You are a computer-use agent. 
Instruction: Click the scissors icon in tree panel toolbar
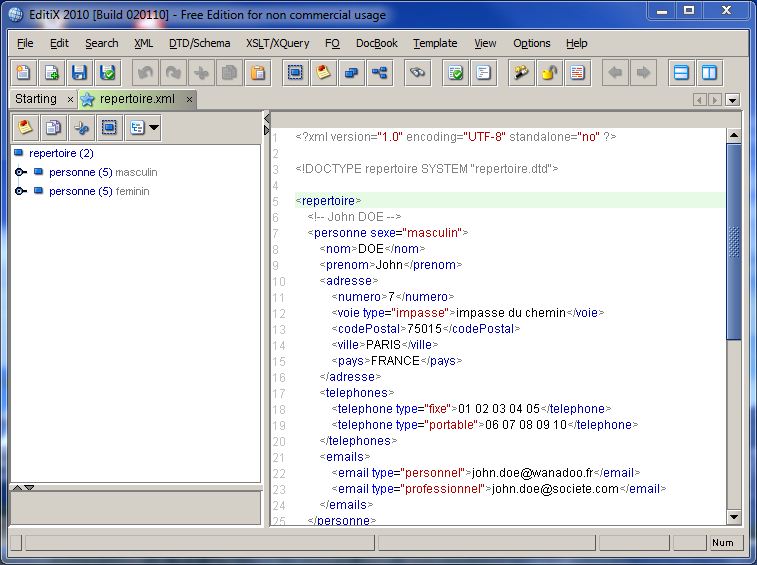[81, 128]
